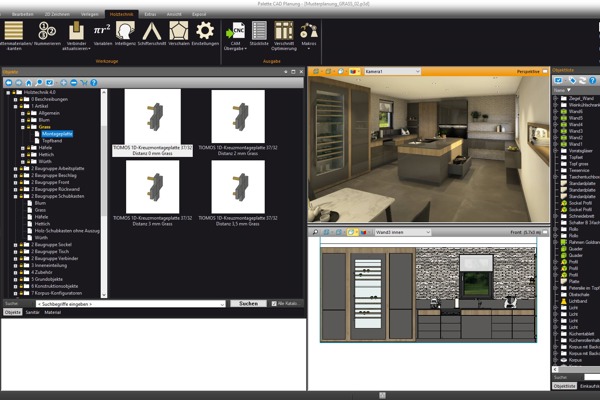Viewport: 600px width, 400px height.
Task: Open Verschnitt Optimierung tool
Action: pos(284,31)
